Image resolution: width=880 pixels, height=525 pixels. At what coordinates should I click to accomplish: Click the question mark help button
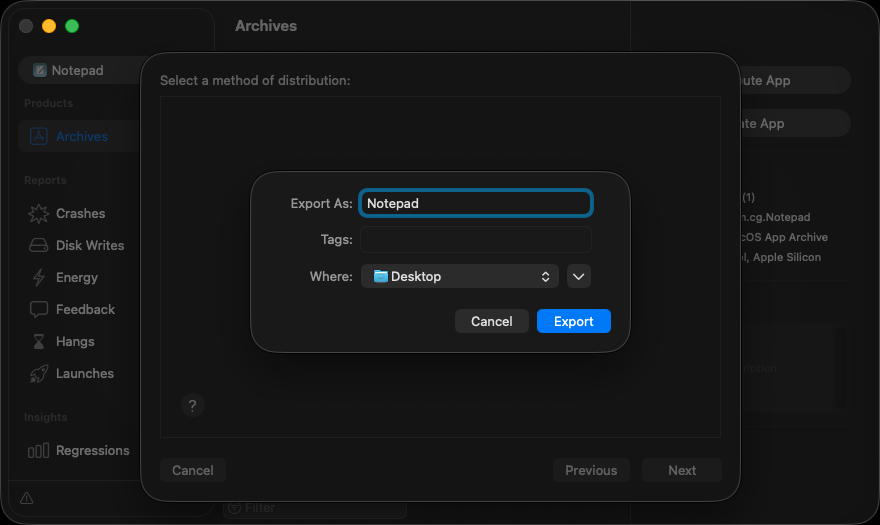click(193, 405)
